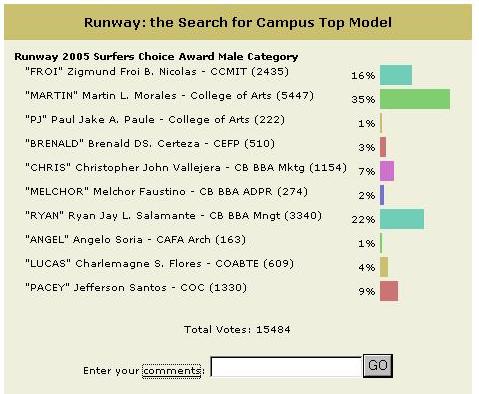This screenshot has height=394, width=479.
Task: Click the tan 4% bar for LUCAS
Action: pos(384,267)
